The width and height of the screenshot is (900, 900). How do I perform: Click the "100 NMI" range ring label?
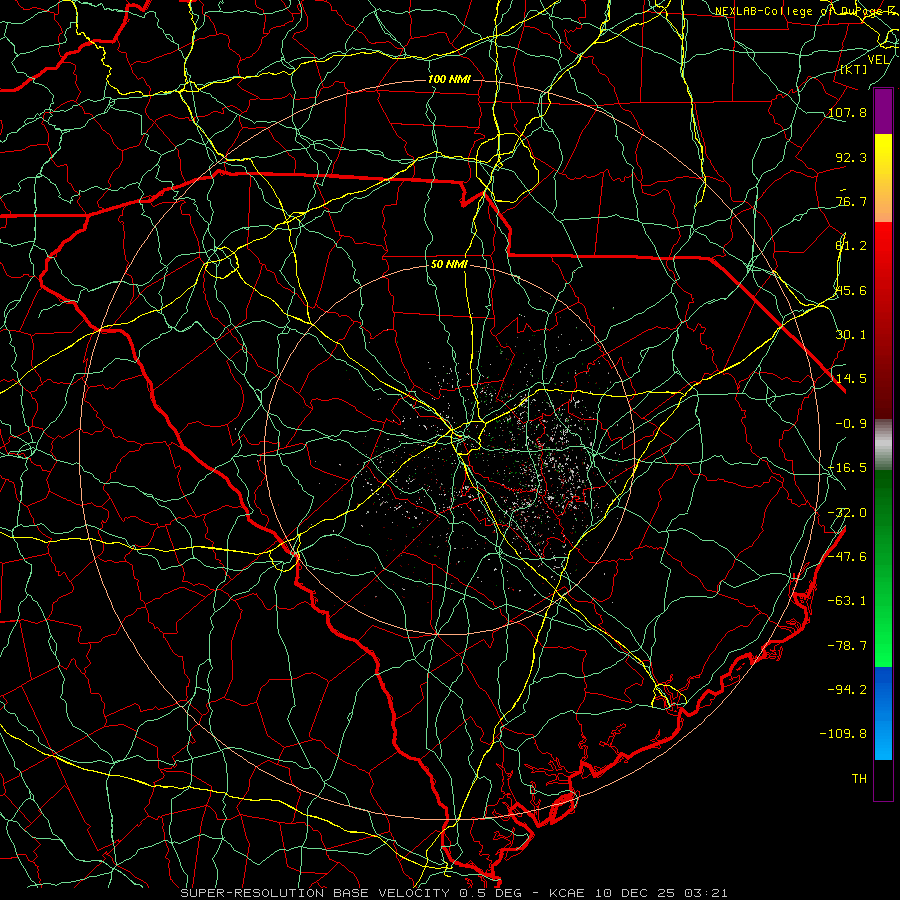click(x=449, y=79)
